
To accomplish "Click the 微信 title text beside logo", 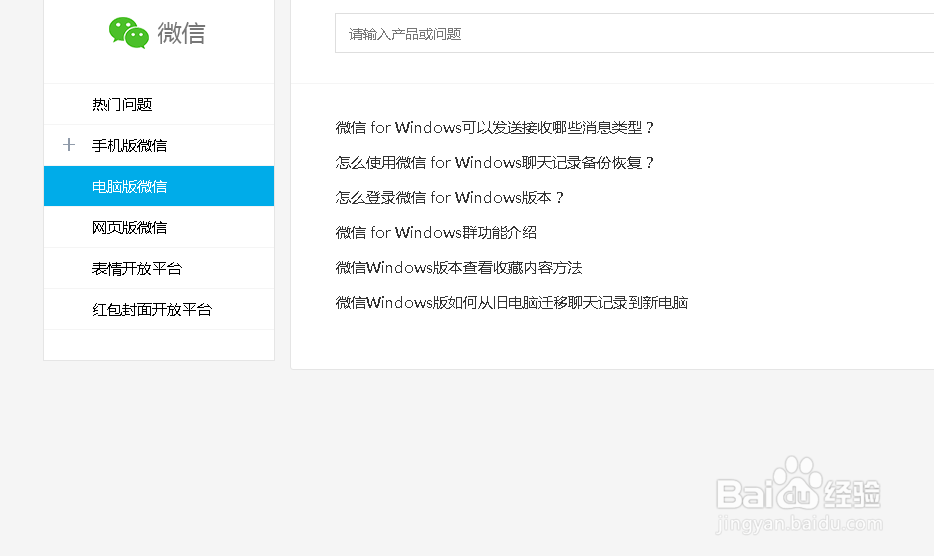I will tap(181, 33).
